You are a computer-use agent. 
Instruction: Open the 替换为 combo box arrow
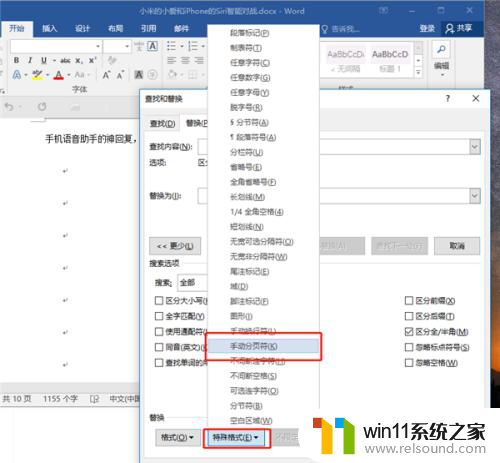475,196
